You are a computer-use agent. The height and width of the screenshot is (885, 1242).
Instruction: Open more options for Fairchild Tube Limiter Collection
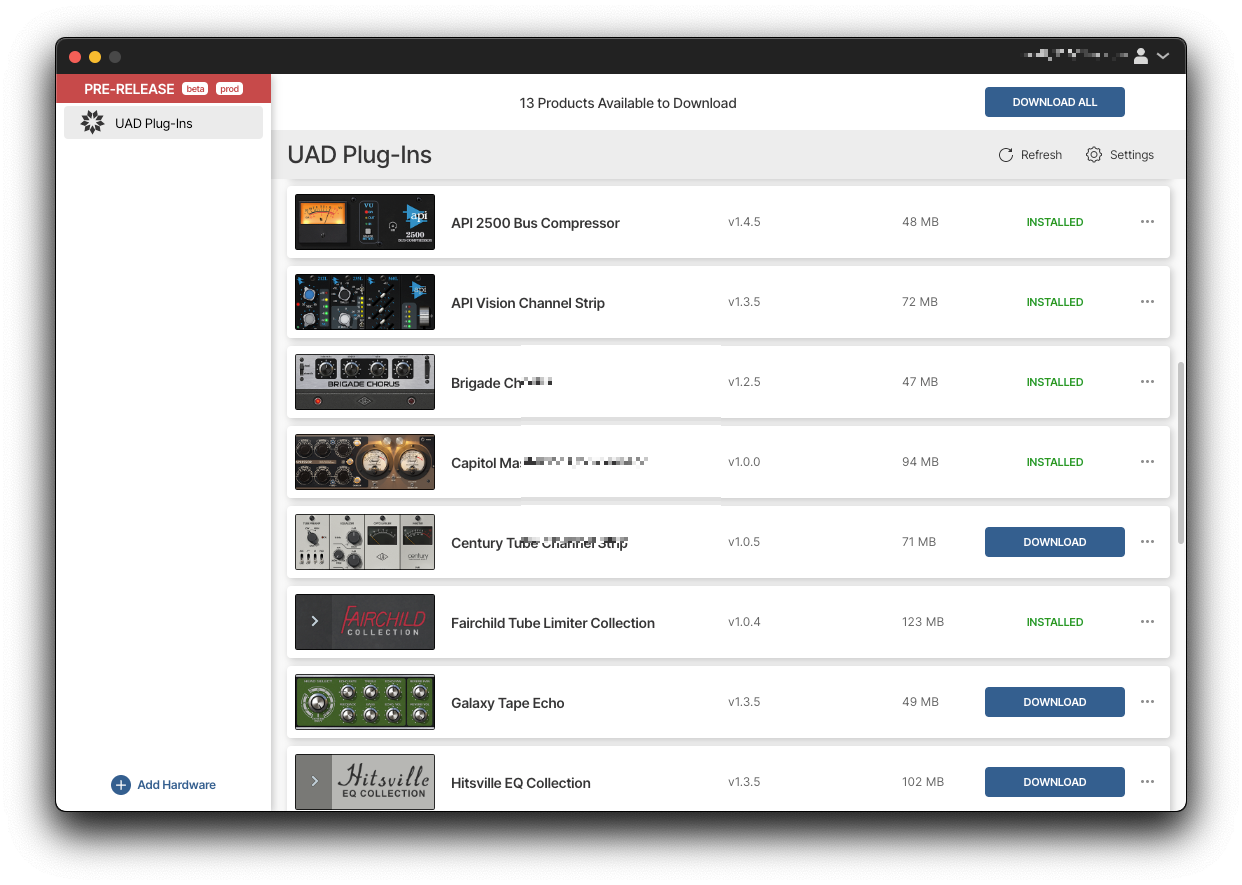tap(1147, 622)
